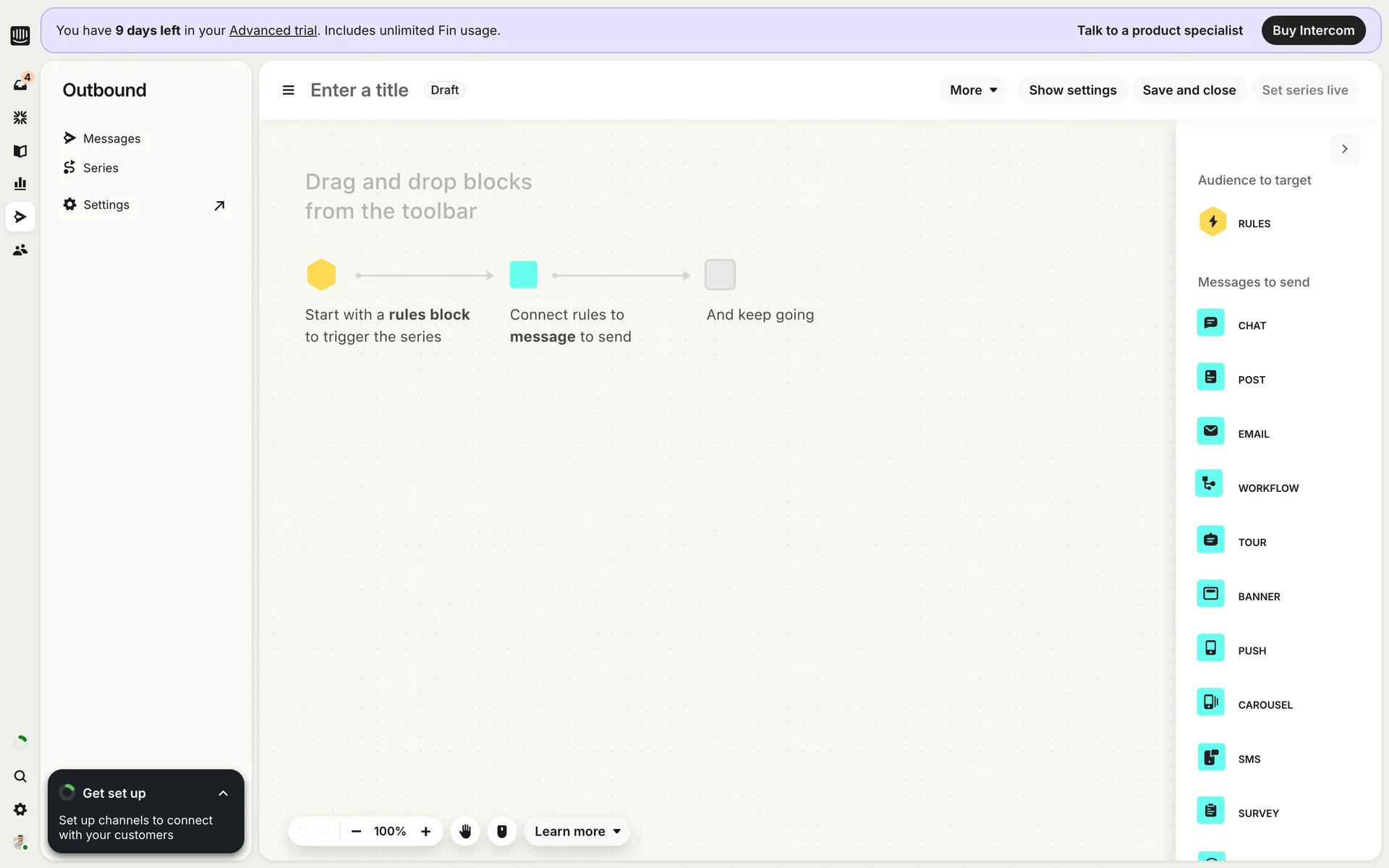Expand the Learn more dropdown
The width and height of the screenshot is (1389, 868).
[577, 831]
